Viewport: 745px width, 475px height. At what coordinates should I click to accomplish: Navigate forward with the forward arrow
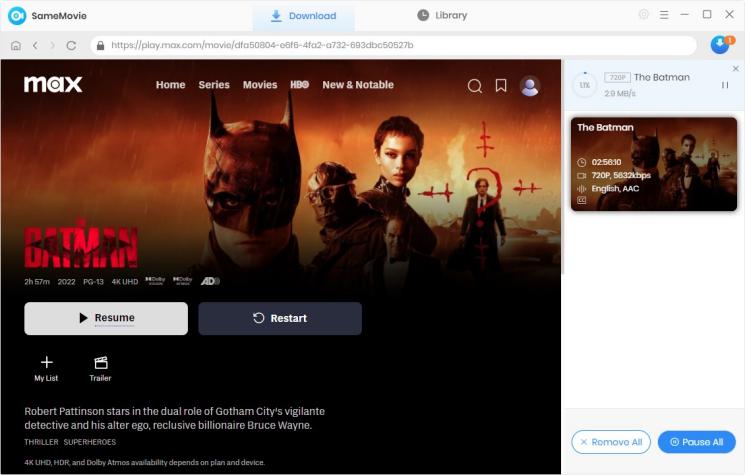(x=53, y=46)
